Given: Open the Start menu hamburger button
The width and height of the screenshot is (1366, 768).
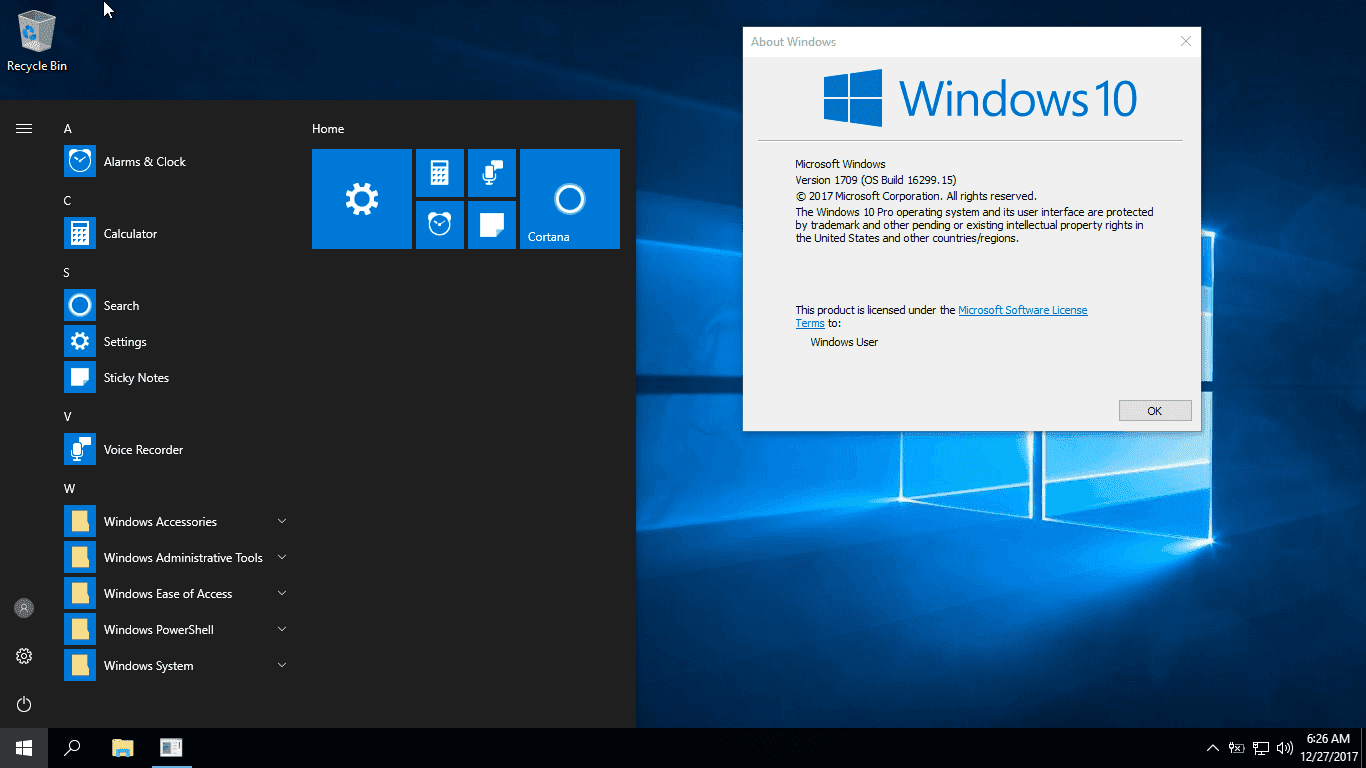Looking at the screenshot, I should pos(23,128).
